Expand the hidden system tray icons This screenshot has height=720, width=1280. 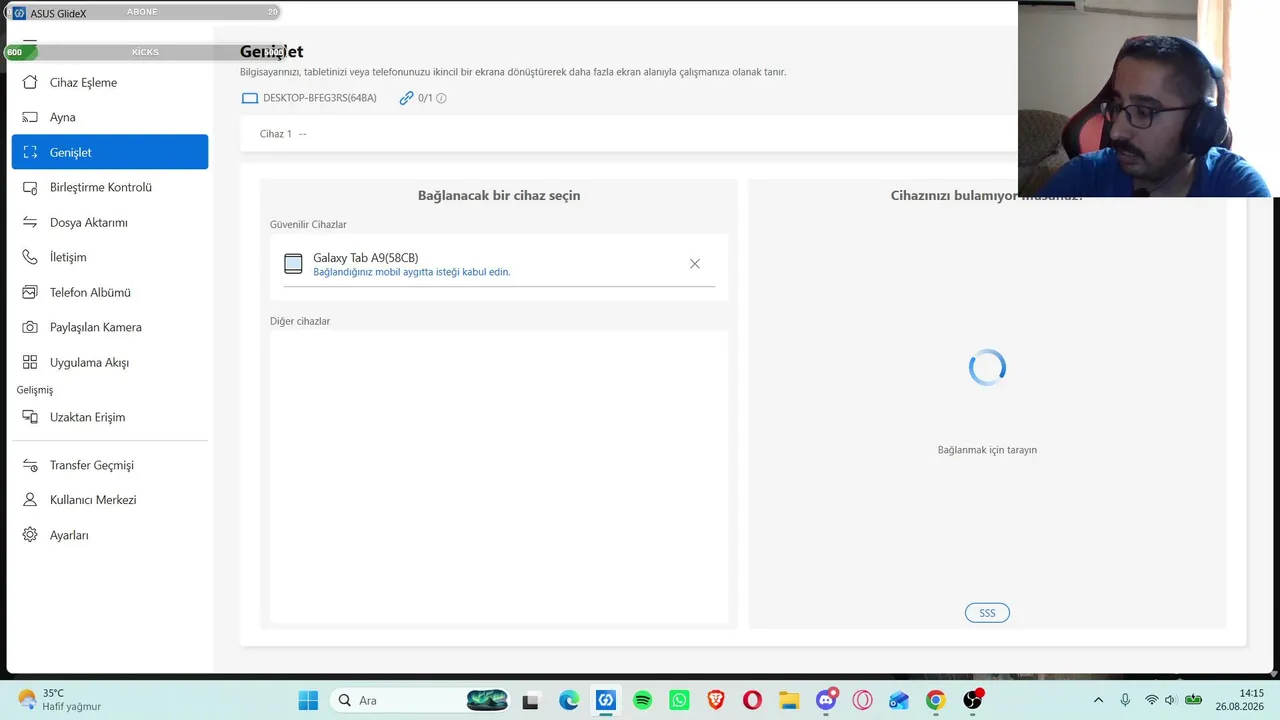coord(1098,700)
